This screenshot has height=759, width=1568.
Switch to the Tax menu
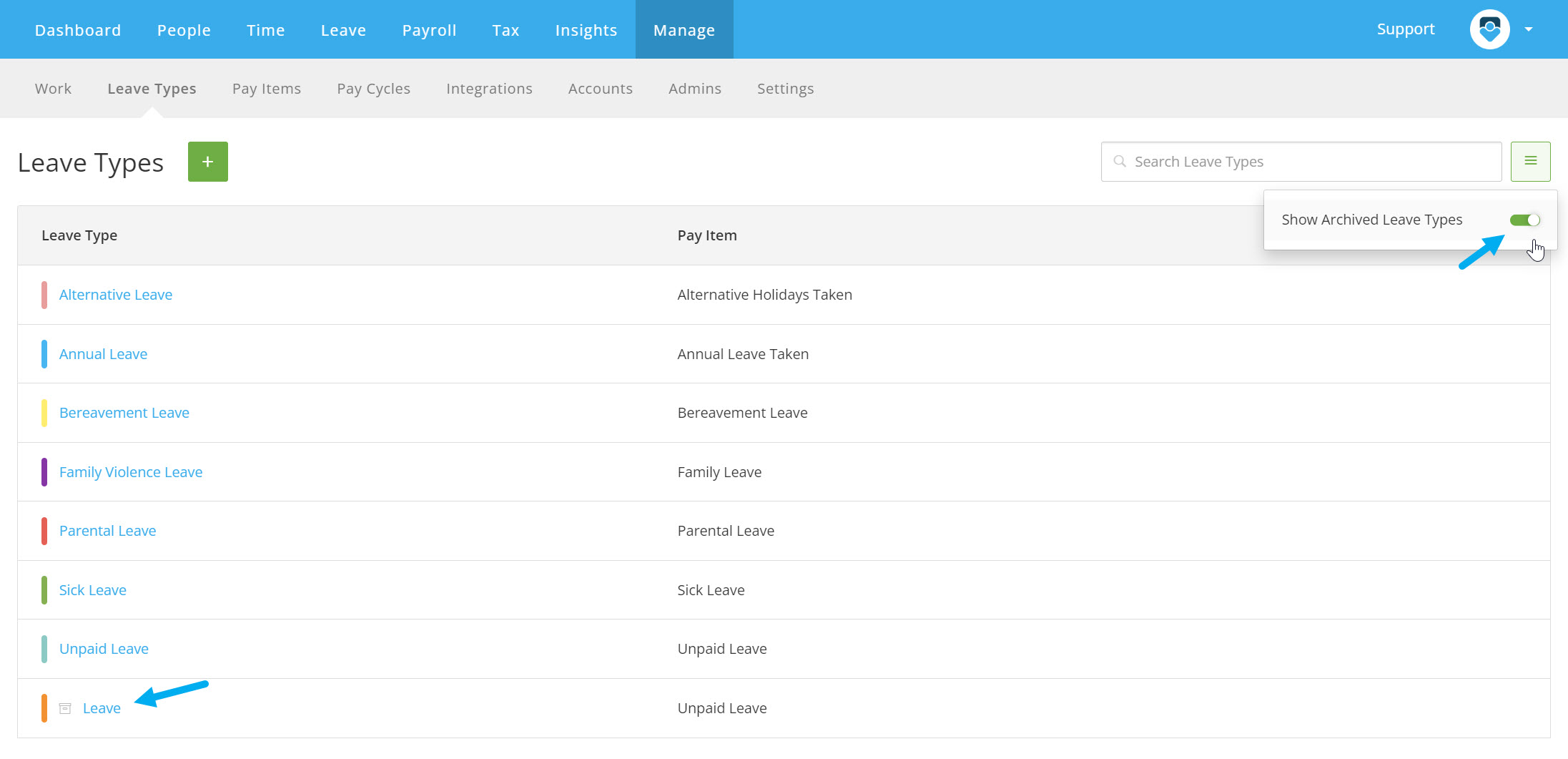tap(506, 30)
